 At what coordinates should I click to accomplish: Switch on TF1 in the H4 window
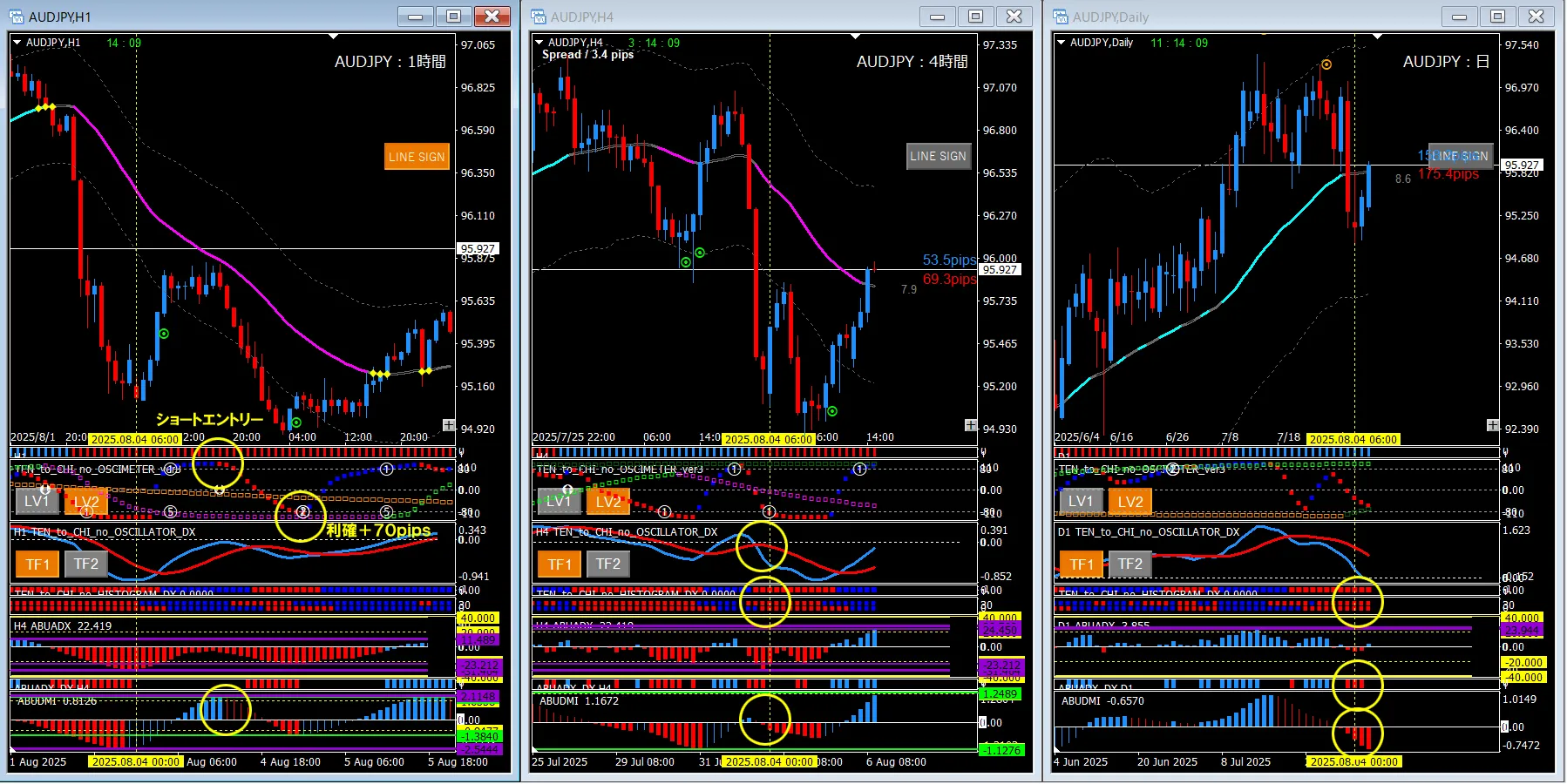(560, 564)
